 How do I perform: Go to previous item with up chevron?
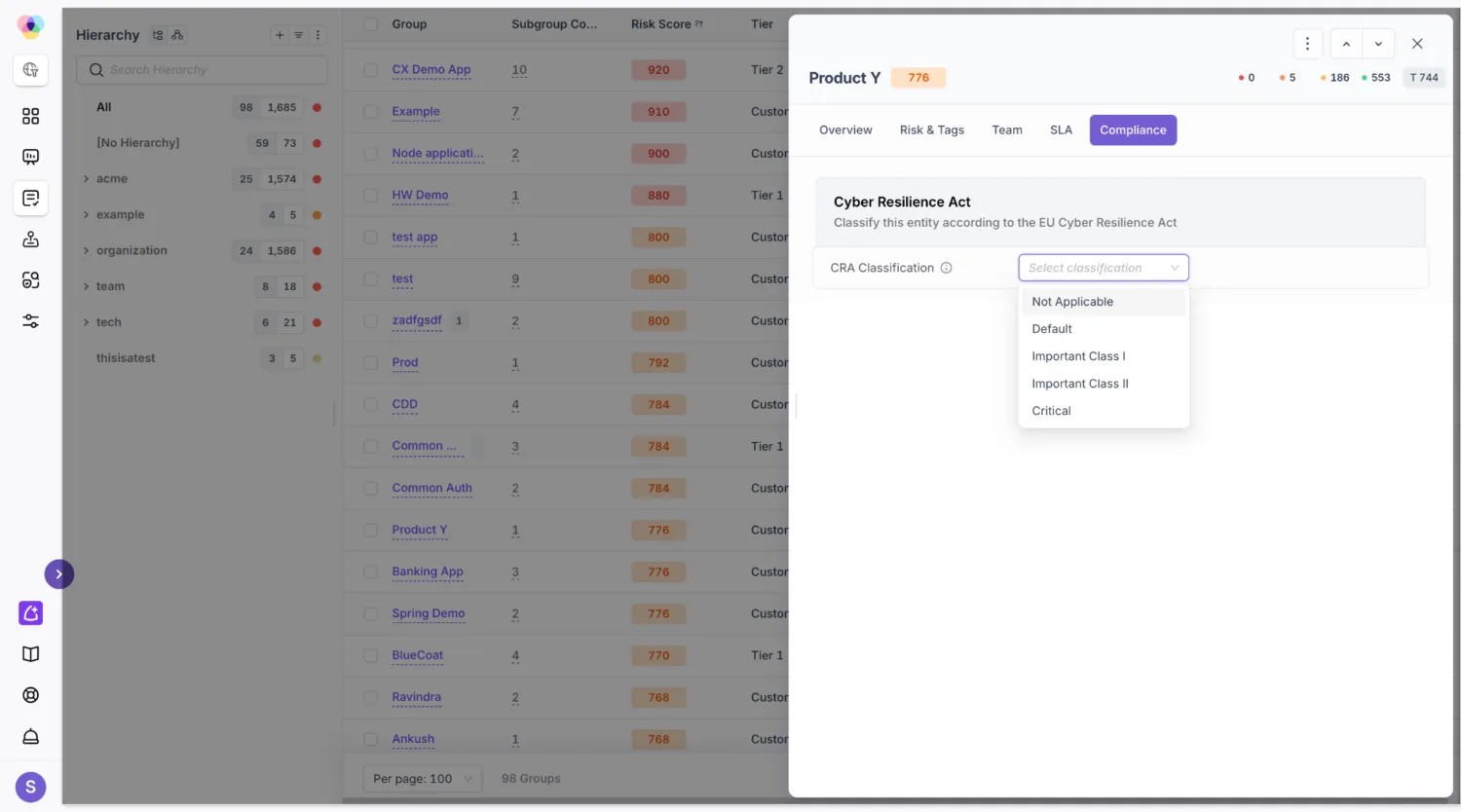[1346, 44]
